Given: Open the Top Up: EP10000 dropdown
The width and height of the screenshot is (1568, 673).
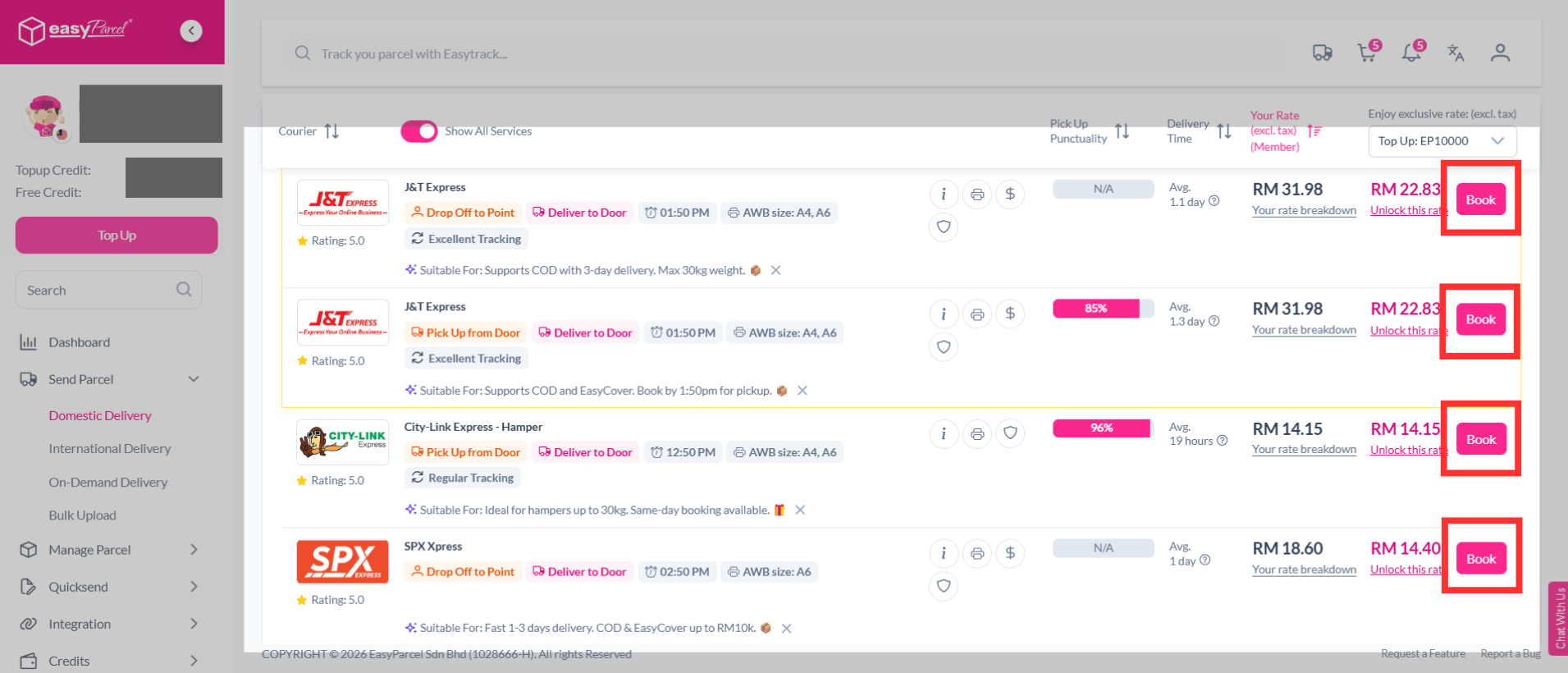Looking at the screenshot, I should [1442, 141].
